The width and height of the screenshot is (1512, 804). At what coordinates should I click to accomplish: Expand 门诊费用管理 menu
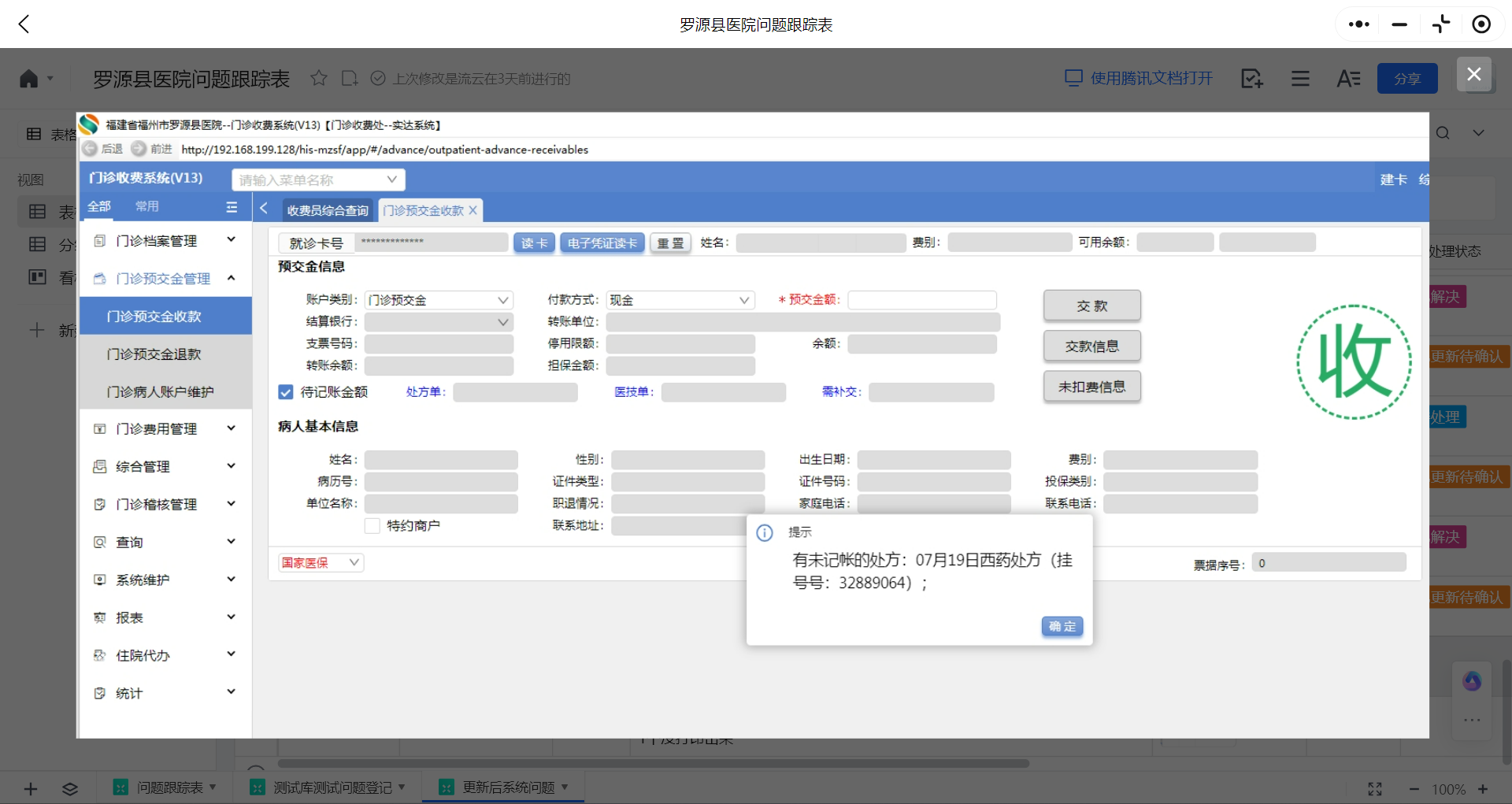pos(165,428)
